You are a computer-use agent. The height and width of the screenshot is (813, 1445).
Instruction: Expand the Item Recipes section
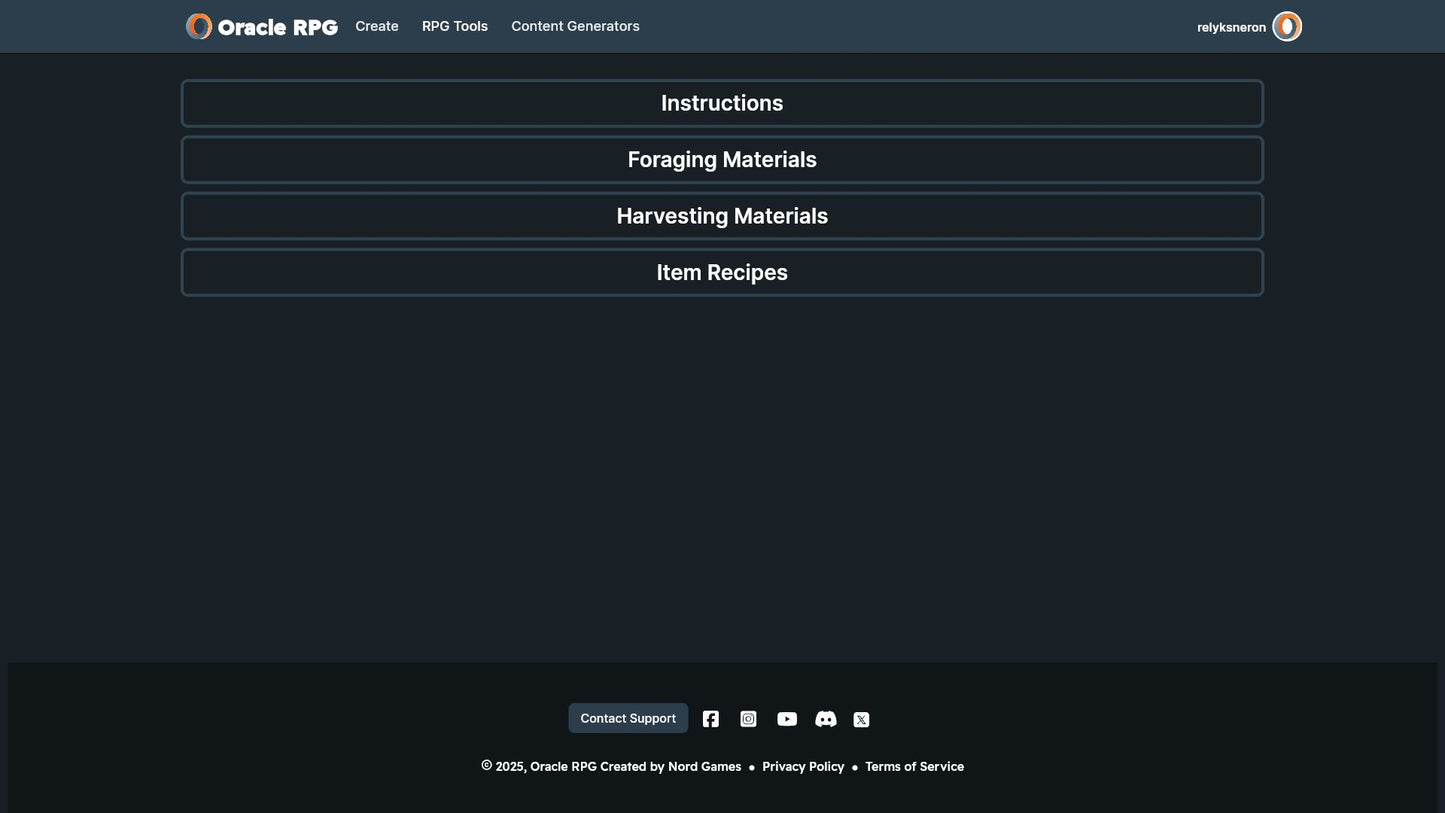point(722,273)
